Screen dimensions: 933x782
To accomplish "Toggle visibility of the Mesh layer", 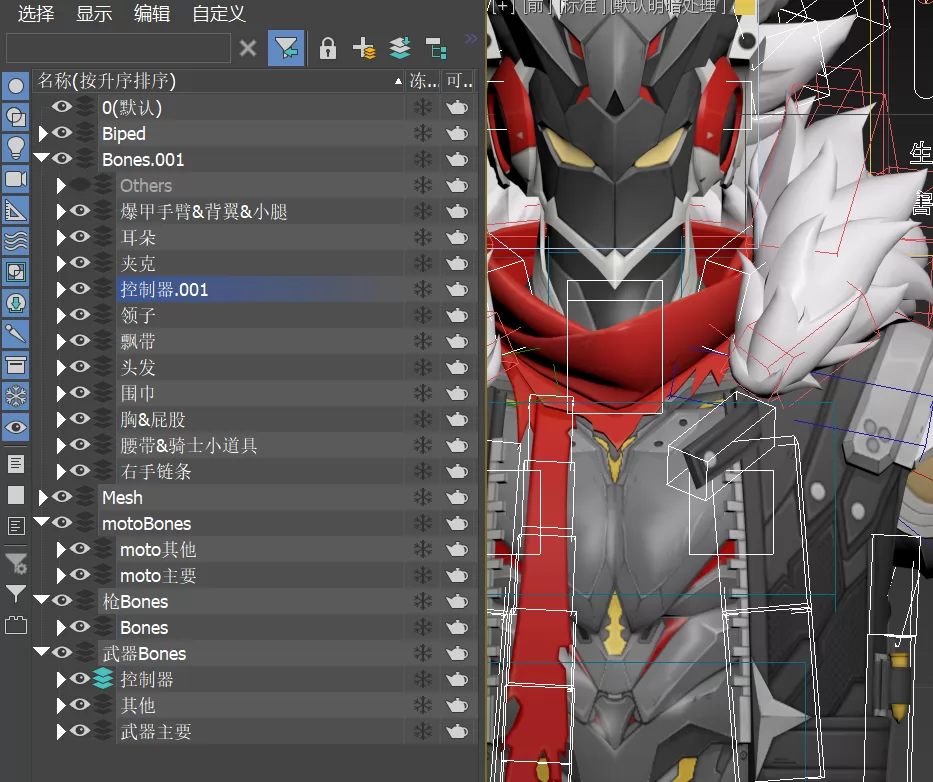I will [x=61, y=496].
